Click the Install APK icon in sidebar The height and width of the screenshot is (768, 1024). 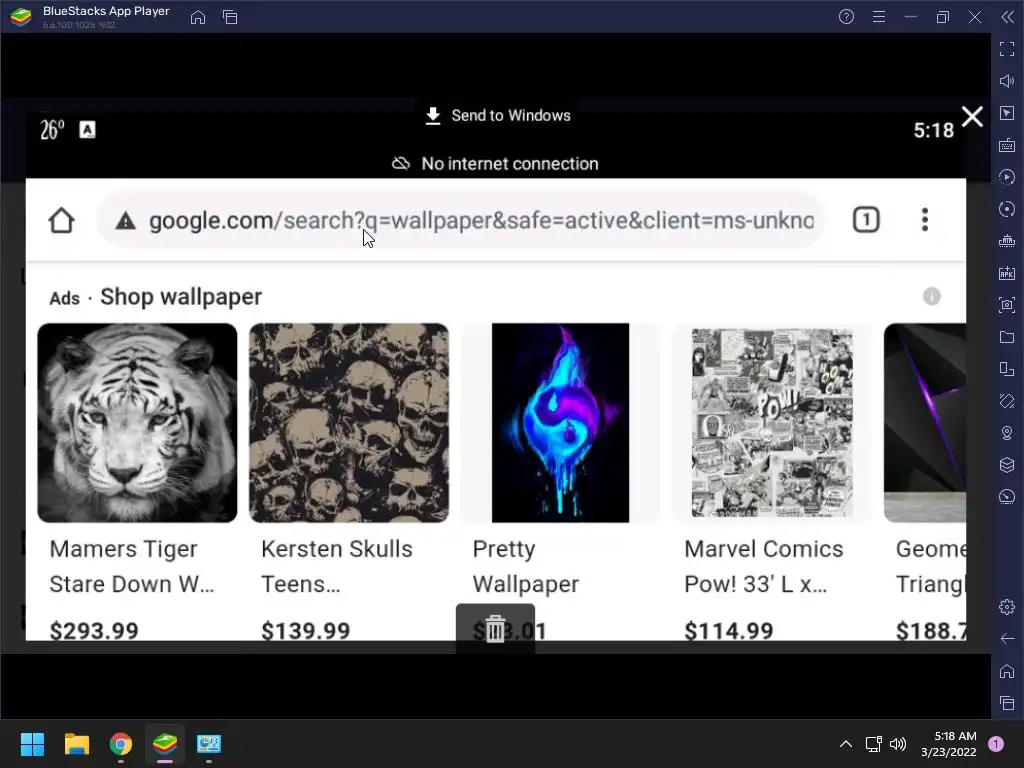pos(1007,273)
